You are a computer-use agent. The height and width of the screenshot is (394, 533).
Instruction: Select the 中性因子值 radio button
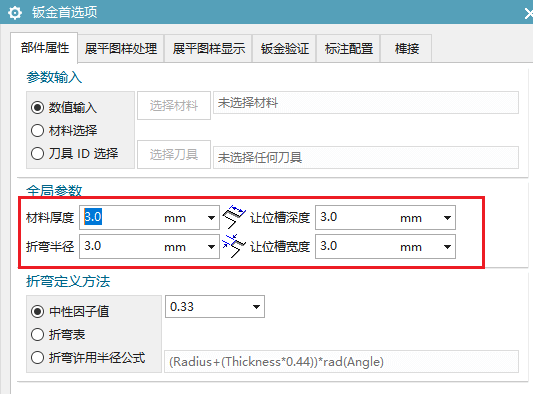click(37, 311)
